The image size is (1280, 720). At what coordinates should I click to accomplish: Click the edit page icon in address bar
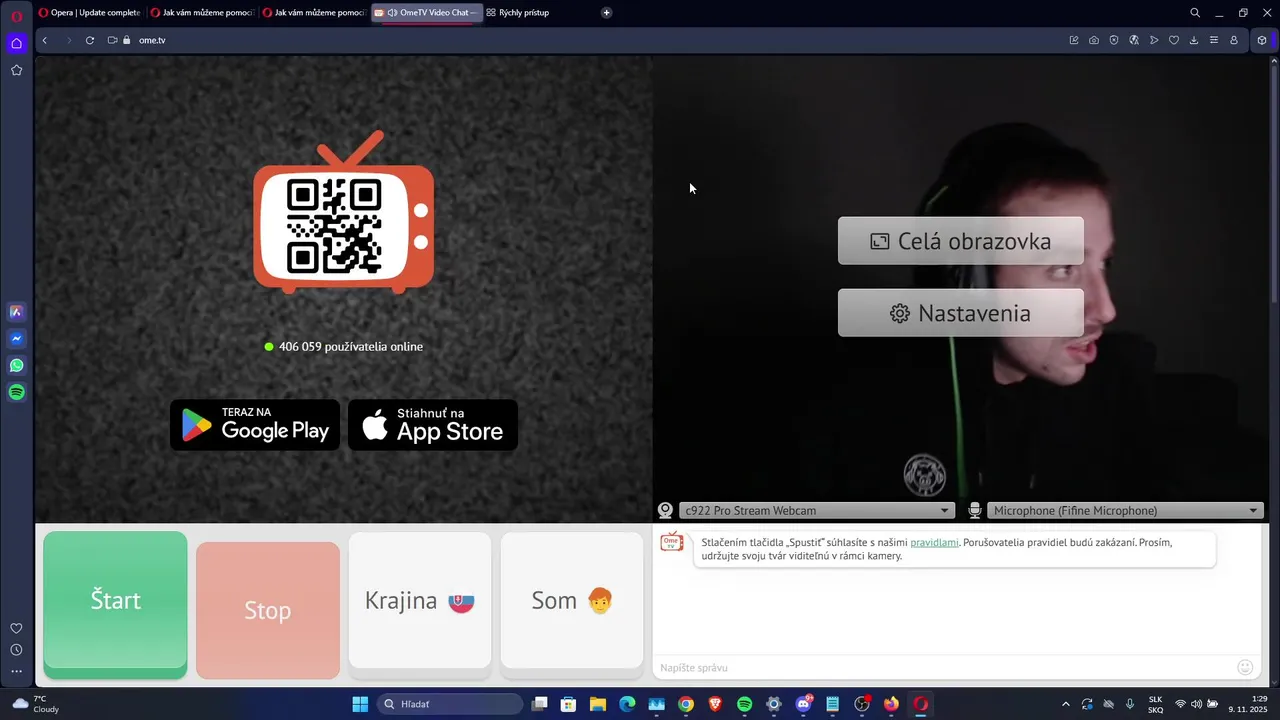1074,40
